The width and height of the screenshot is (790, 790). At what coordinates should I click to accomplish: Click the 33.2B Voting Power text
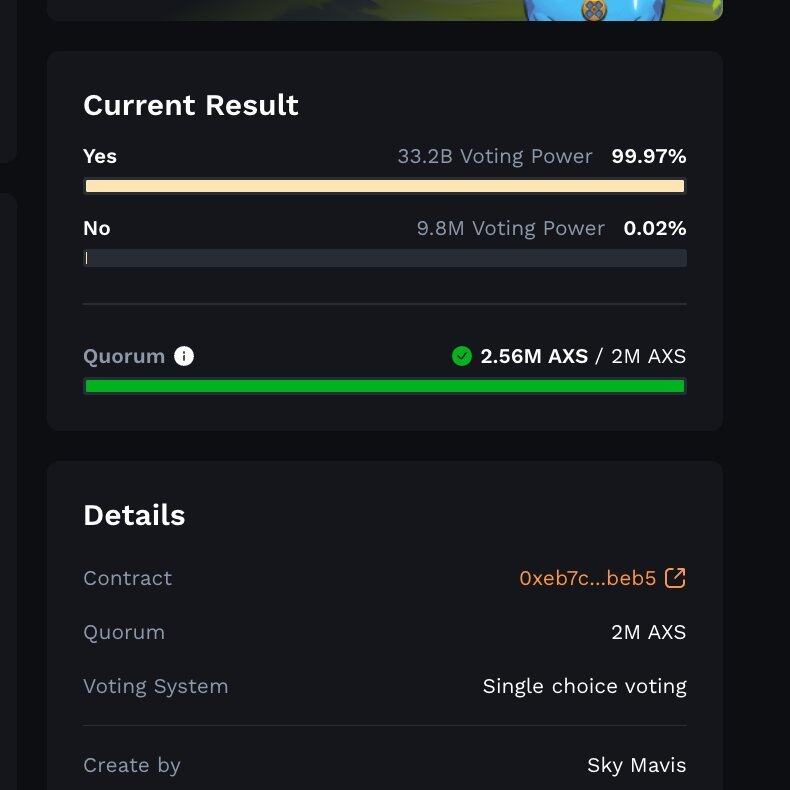[495, 156]
